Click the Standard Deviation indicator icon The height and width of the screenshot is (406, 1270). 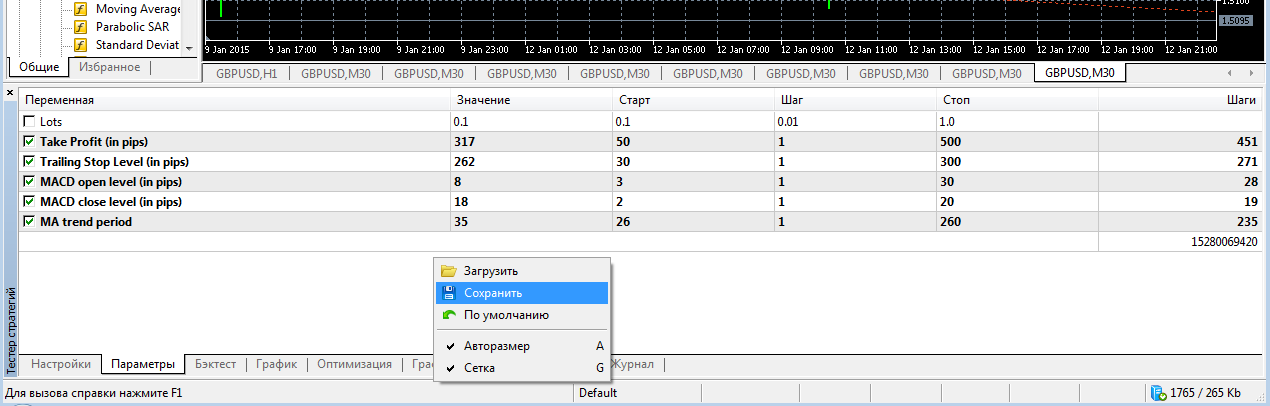(x=81, y=45)
